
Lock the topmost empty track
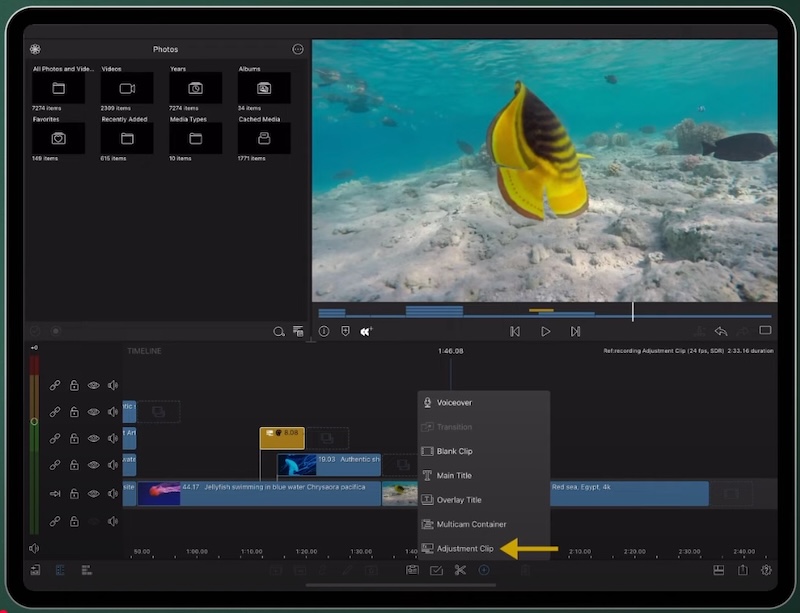[74, 385]
